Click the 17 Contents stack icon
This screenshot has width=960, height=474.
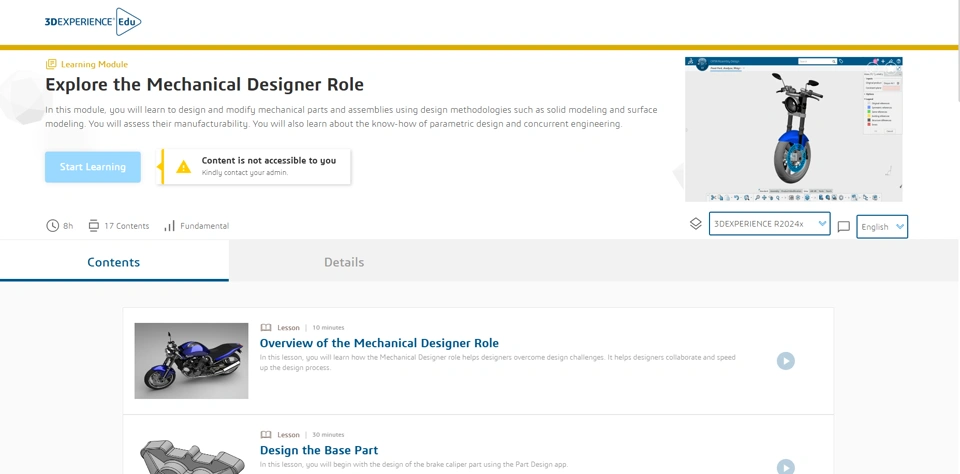[x=94, y=226]
